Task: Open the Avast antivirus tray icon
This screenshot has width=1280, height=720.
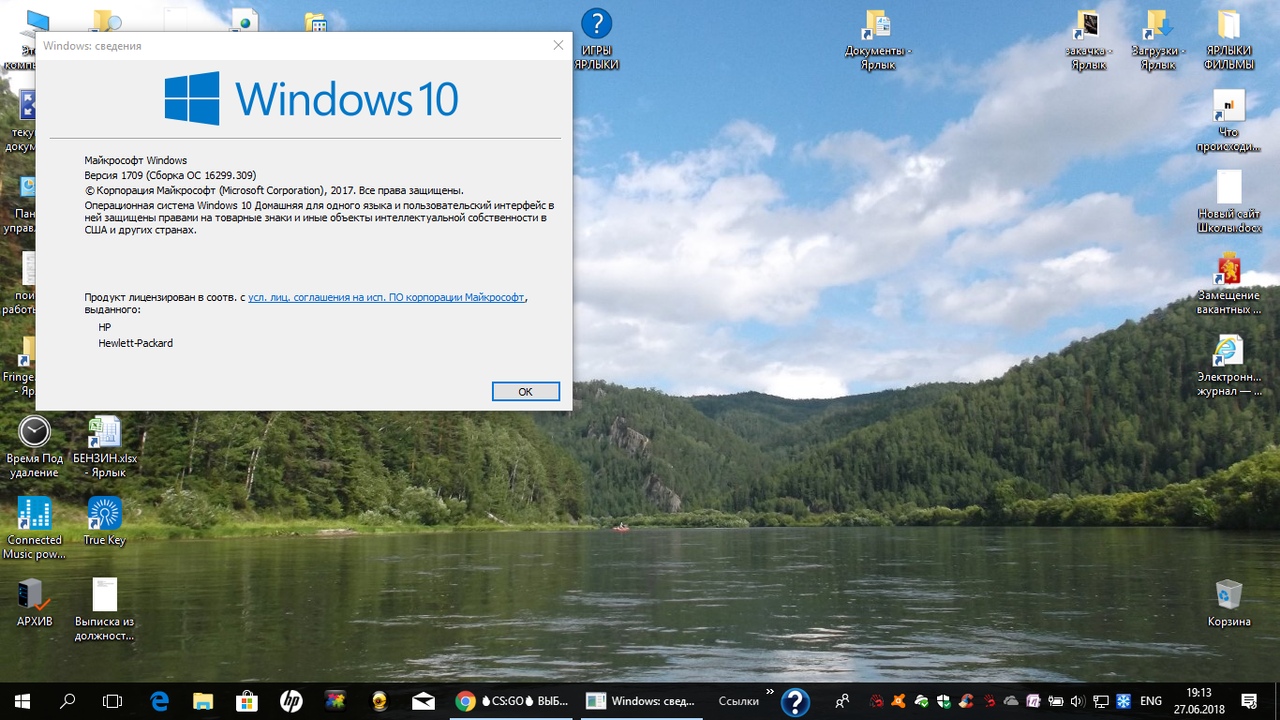Action: coord(899,701)
